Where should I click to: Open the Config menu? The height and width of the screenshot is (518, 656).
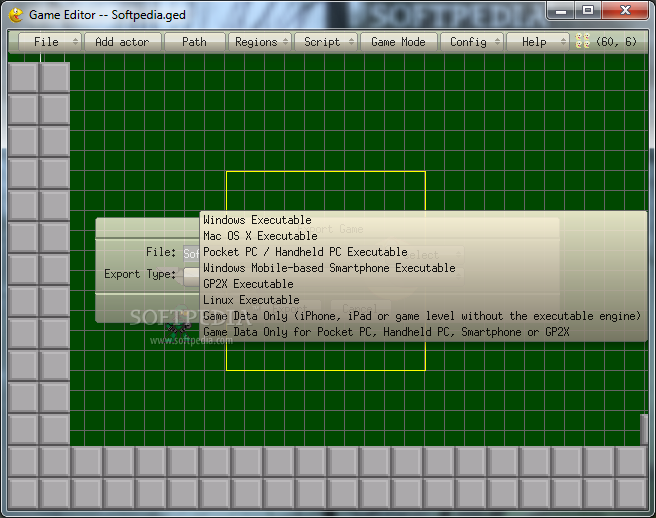pyautogui.click(x=472, y=42)
